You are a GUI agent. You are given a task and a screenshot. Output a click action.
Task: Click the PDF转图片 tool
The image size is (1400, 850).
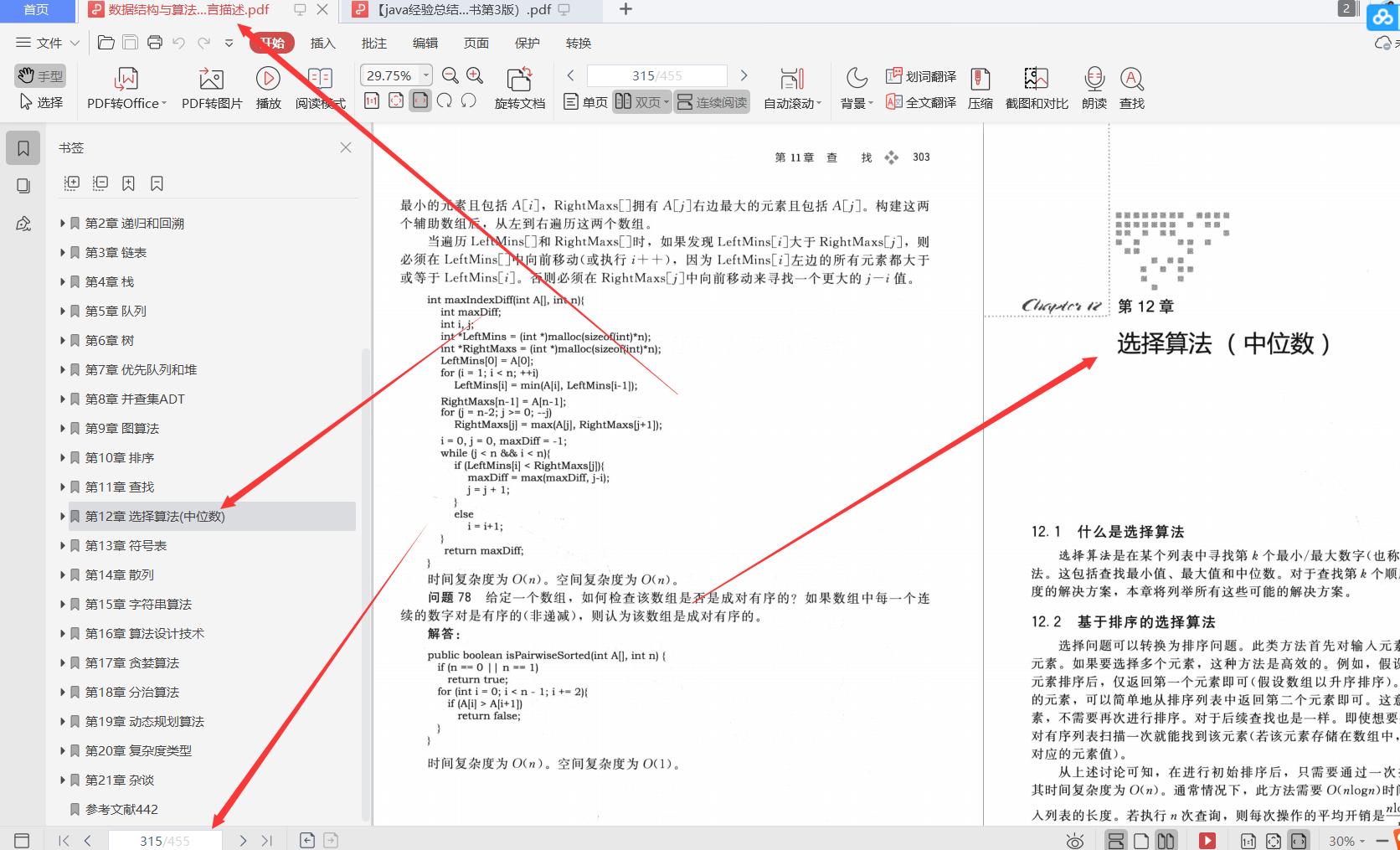[x=209, y=87]
